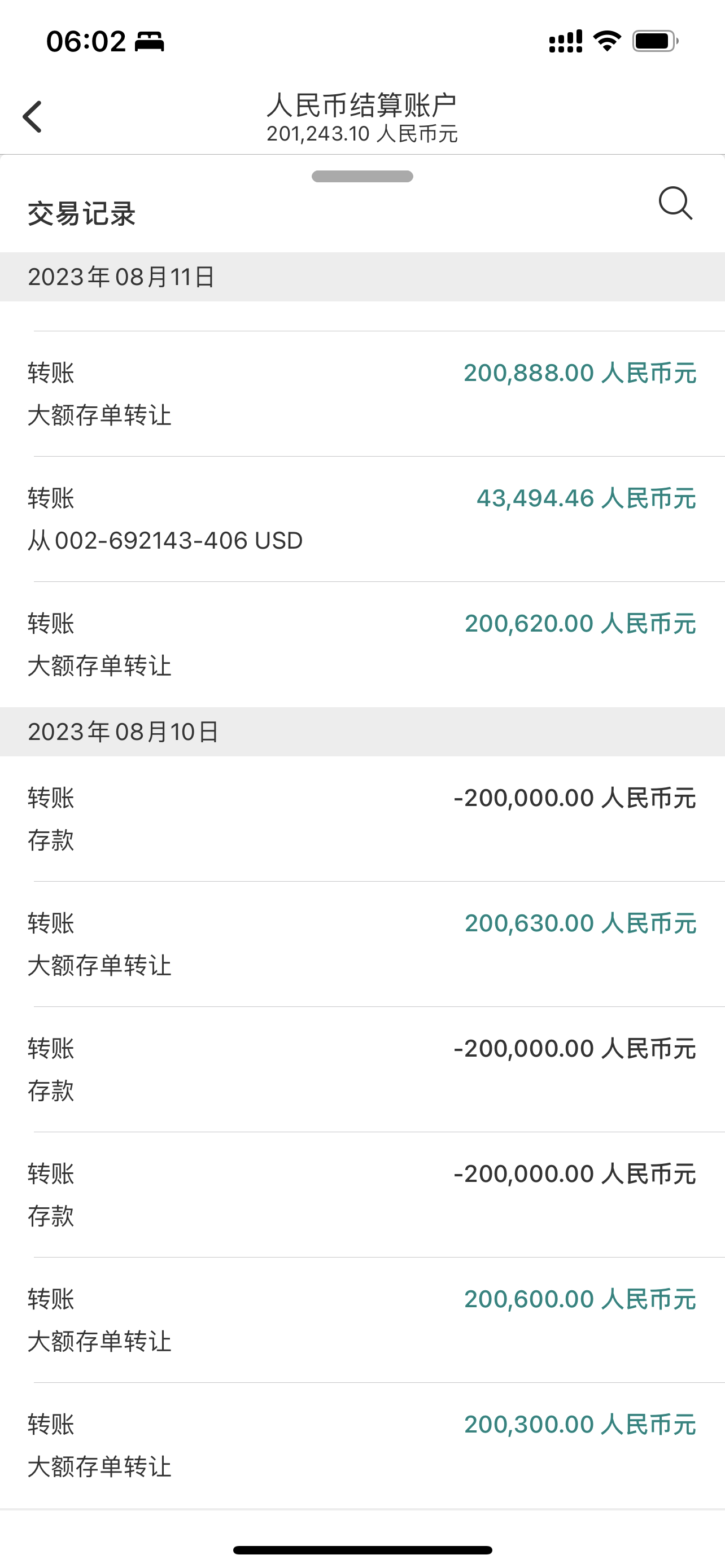Viewport: 725px width, 1568px height.
Task: Tap the home indicator bar
Action: coord(362,1550)
